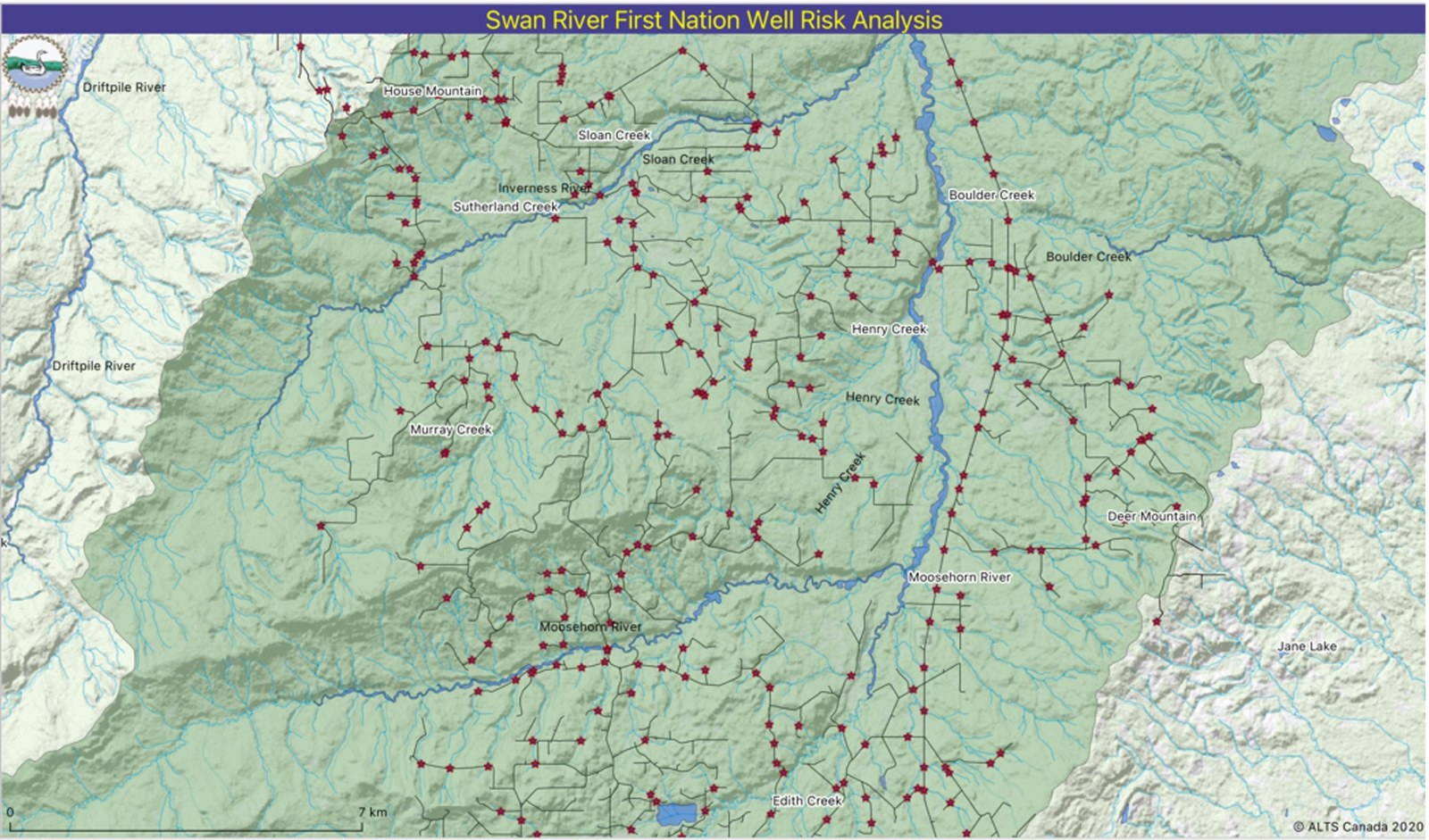Click the '7 km' scale bar label
This screenshot has height=840, width=1429.
[x=373, y=812]
